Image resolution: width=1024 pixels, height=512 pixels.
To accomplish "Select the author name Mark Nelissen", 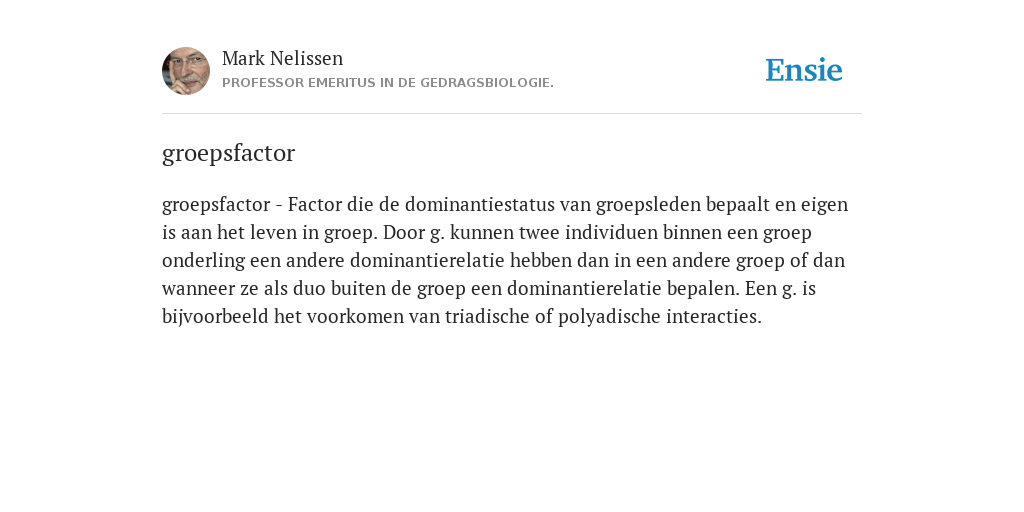I will click(282, 58).
